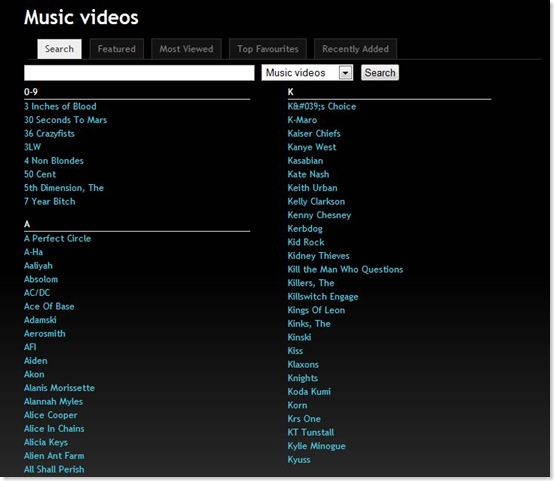
Task: Open the Absolom link
Action: point(41,279)
